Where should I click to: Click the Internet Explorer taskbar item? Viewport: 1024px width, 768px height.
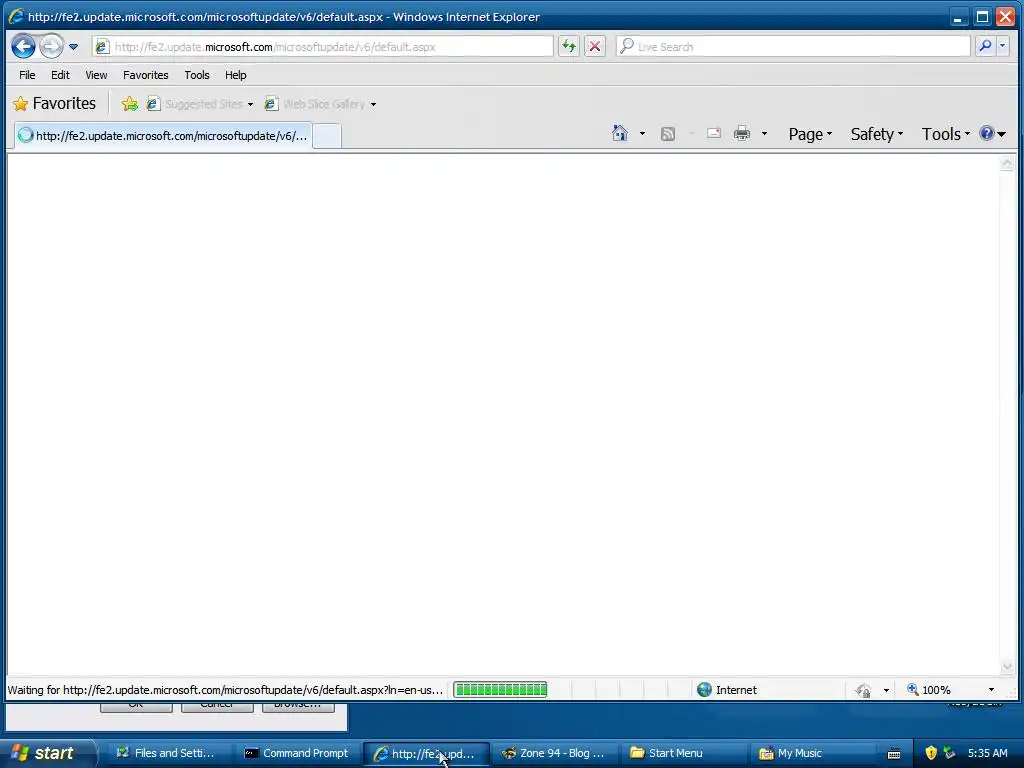425,753
